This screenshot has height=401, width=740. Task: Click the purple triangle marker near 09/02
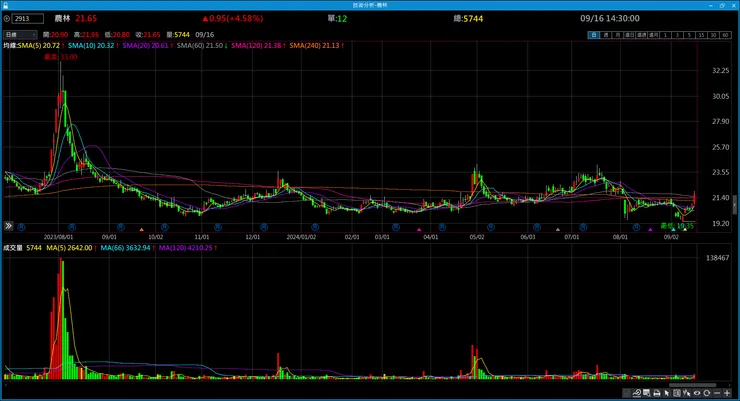650,229
